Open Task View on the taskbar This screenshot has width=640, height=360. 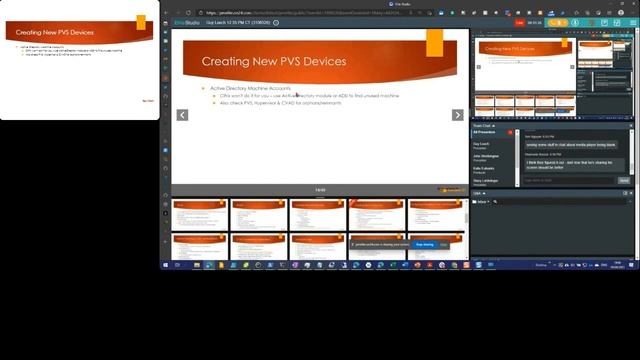(x=178, y=265)
